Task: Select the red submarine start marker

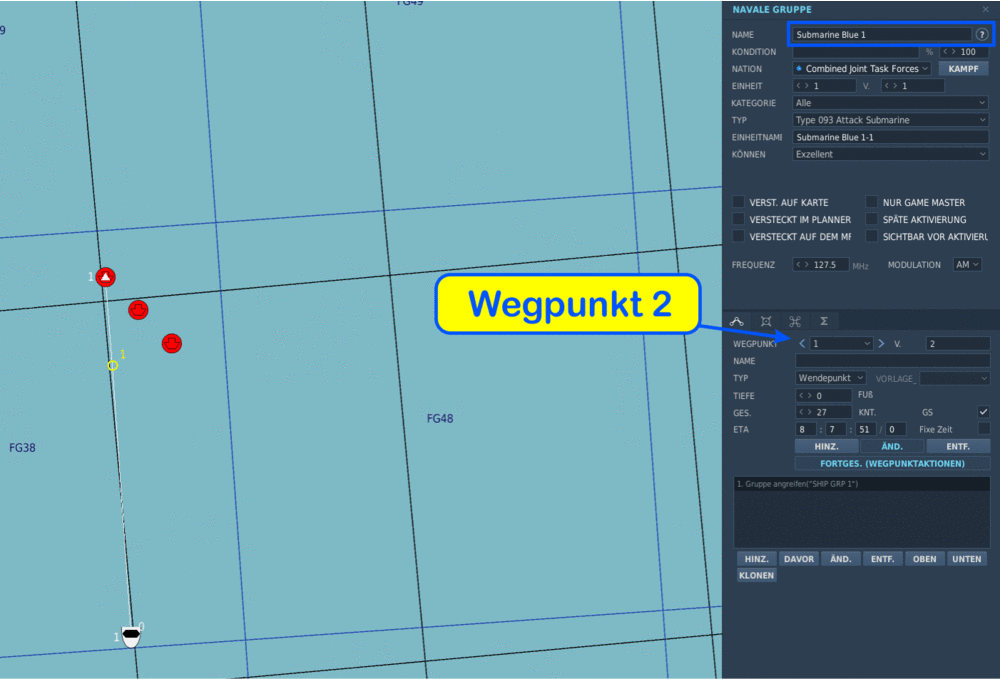Action: 106,277
